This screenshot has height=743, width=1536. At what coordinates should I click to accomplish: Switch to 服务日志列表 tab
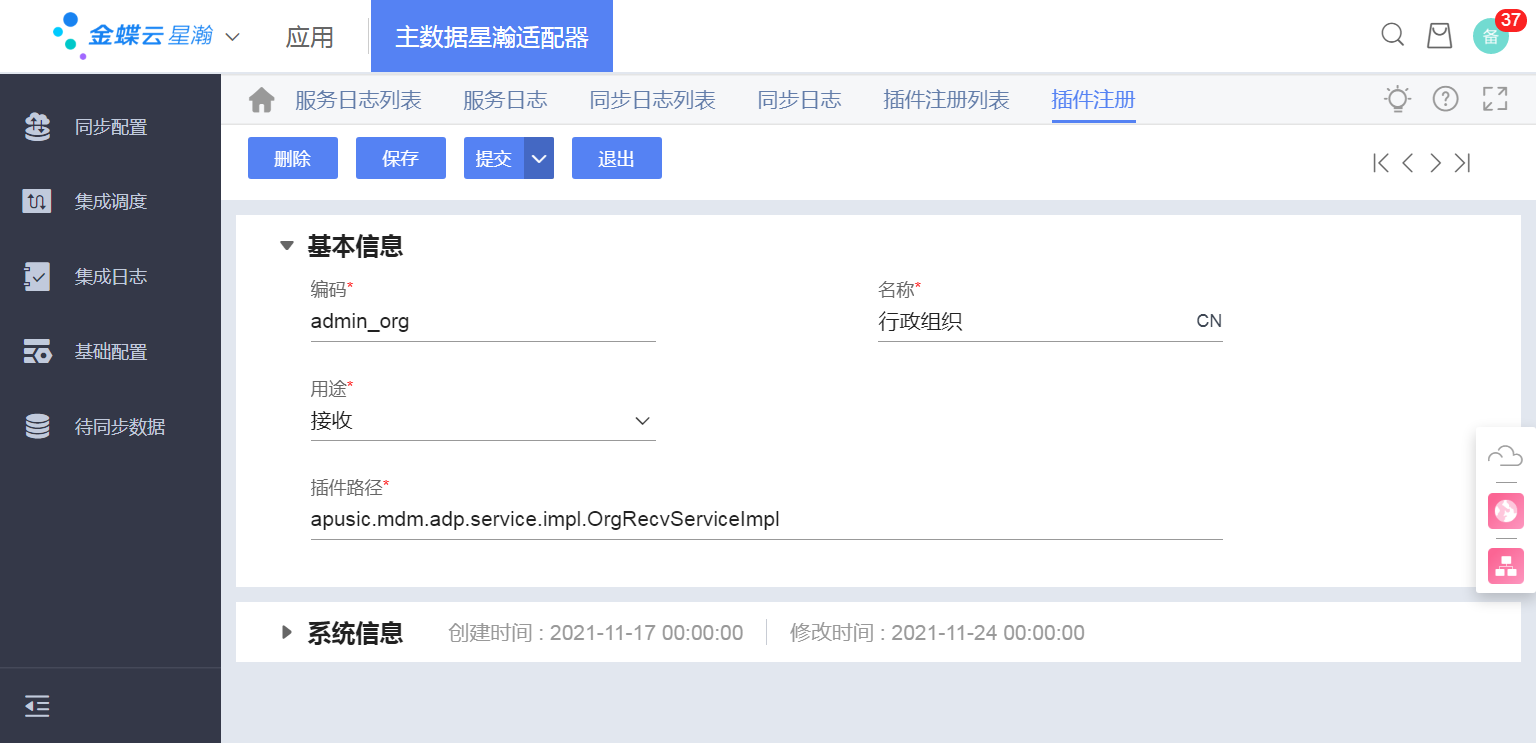[x=358, y=100]
